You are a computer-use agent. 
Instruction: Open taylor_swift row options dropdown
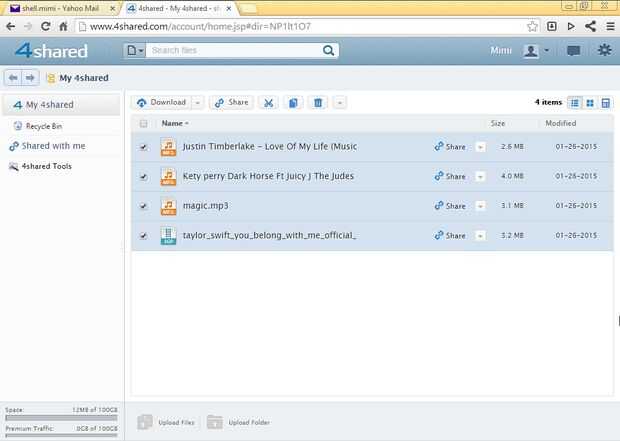(x=480, y=236)
